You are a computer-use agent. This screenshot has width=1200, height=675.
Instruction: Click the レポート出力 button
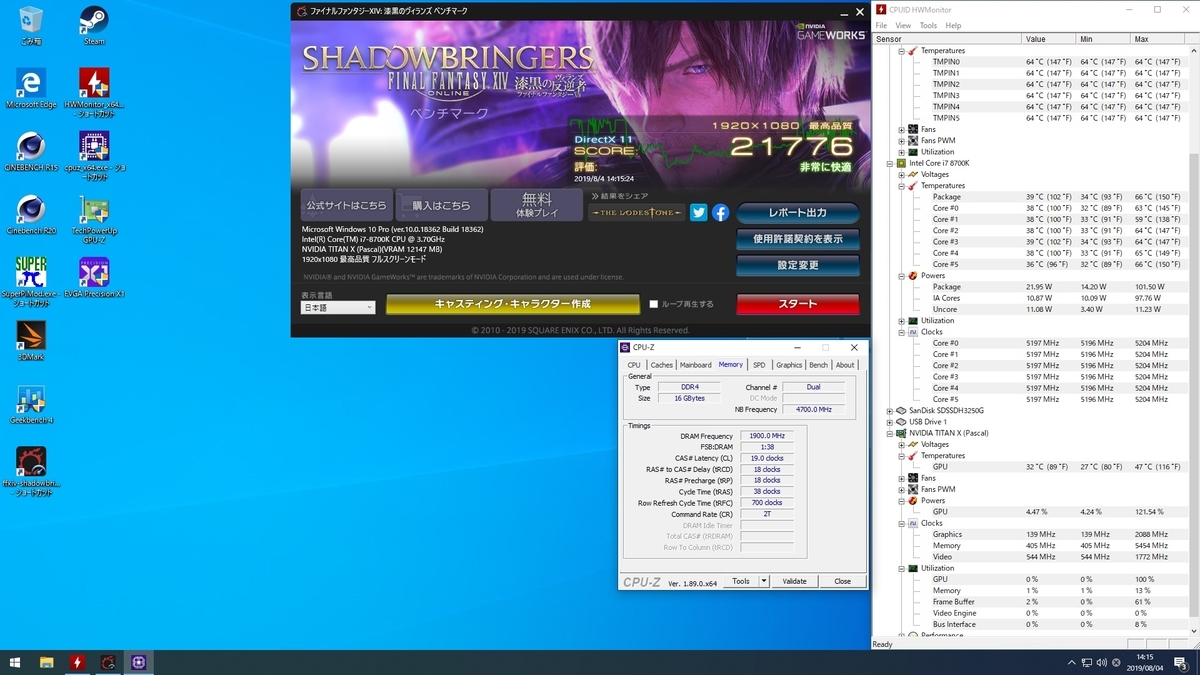pyautogui.click(x=797, y=213)
